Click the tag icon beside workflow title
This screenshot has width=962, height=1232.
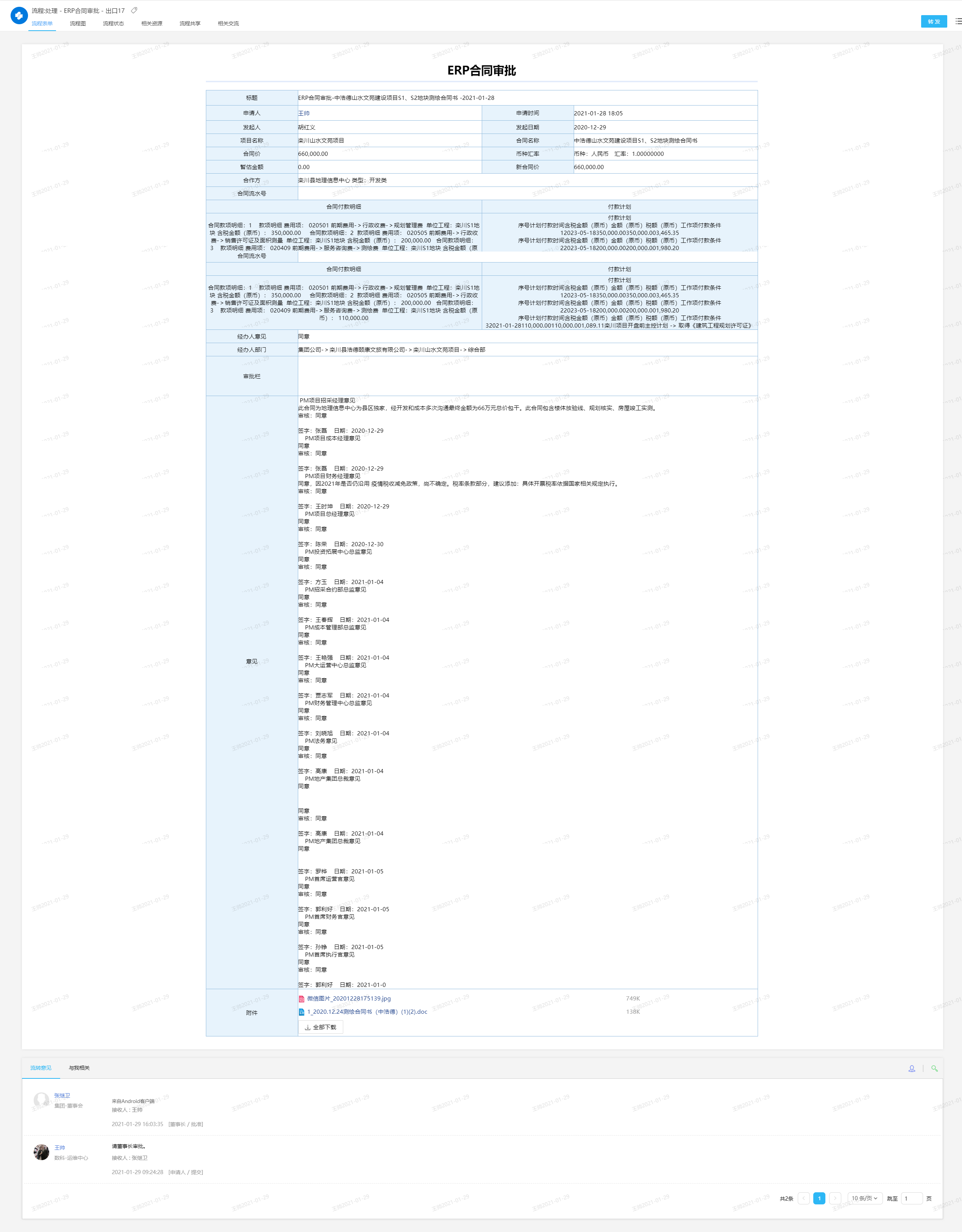point(134,10)
